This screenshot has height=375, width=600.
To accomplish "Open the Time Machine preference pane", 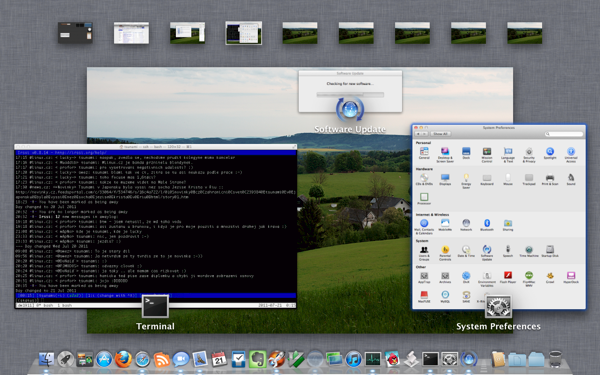I will click(x=529, y=251).
